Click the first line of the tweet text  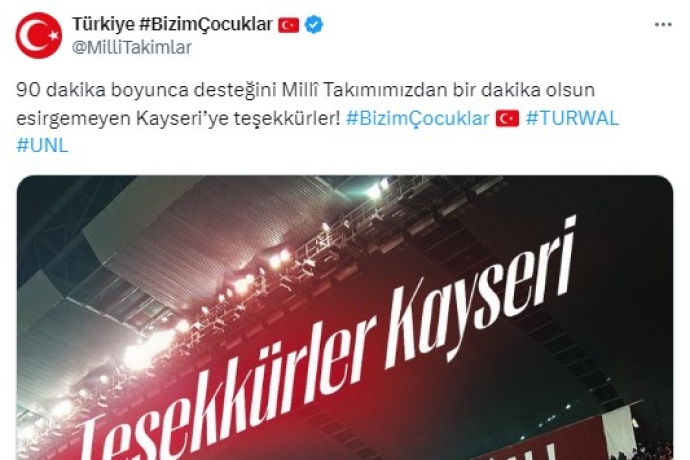[305, 90]
